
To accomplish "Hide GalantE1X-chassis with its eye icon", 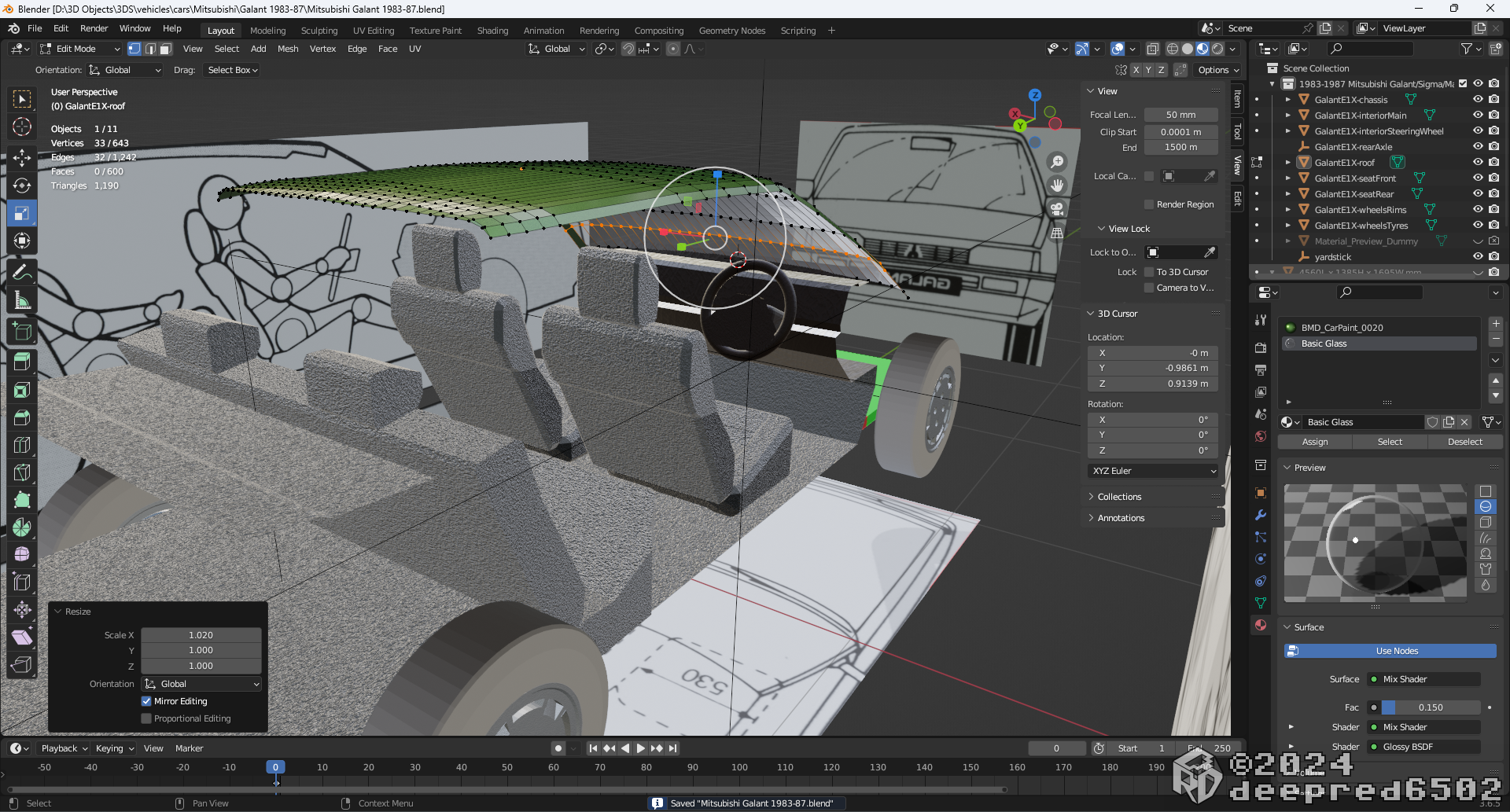I will [1478, 99].
